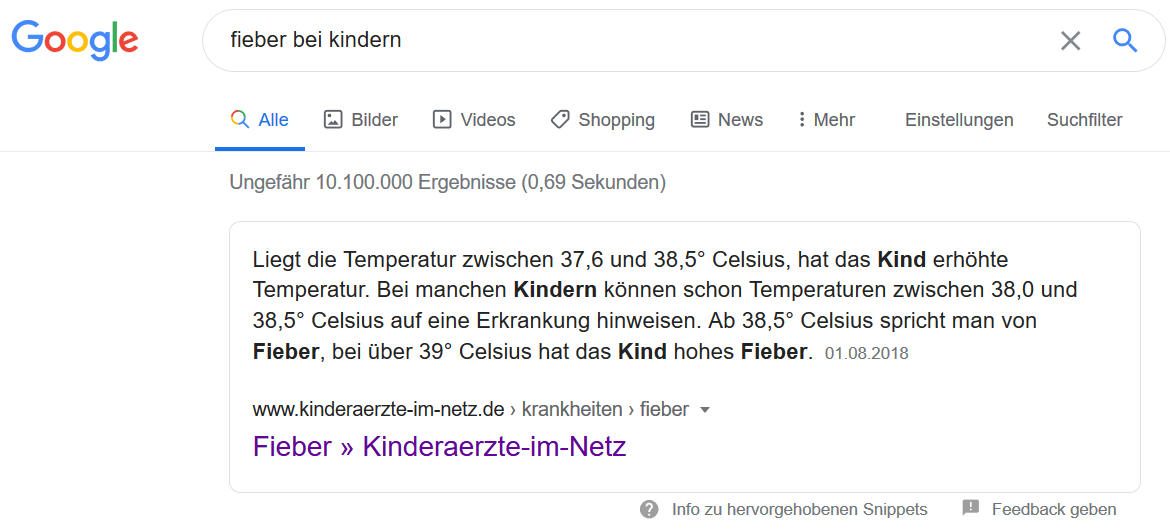Clear the search query with X
Screen dimensions: 1170x530
pos(1070,41)
